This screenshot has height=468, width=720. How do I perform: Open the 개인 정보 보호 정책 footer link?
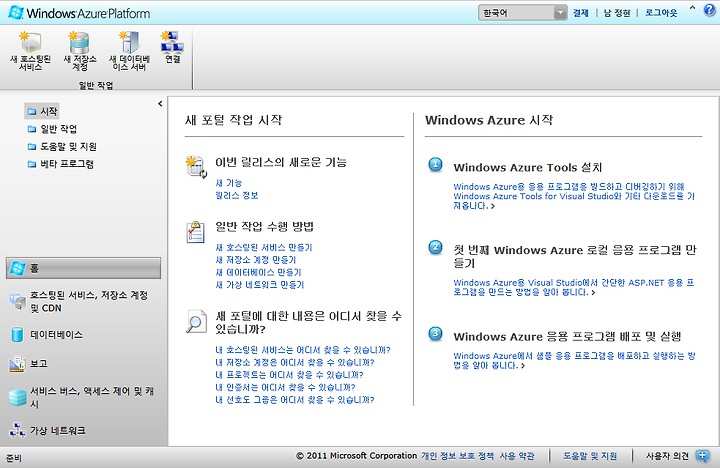pos(458,456)
